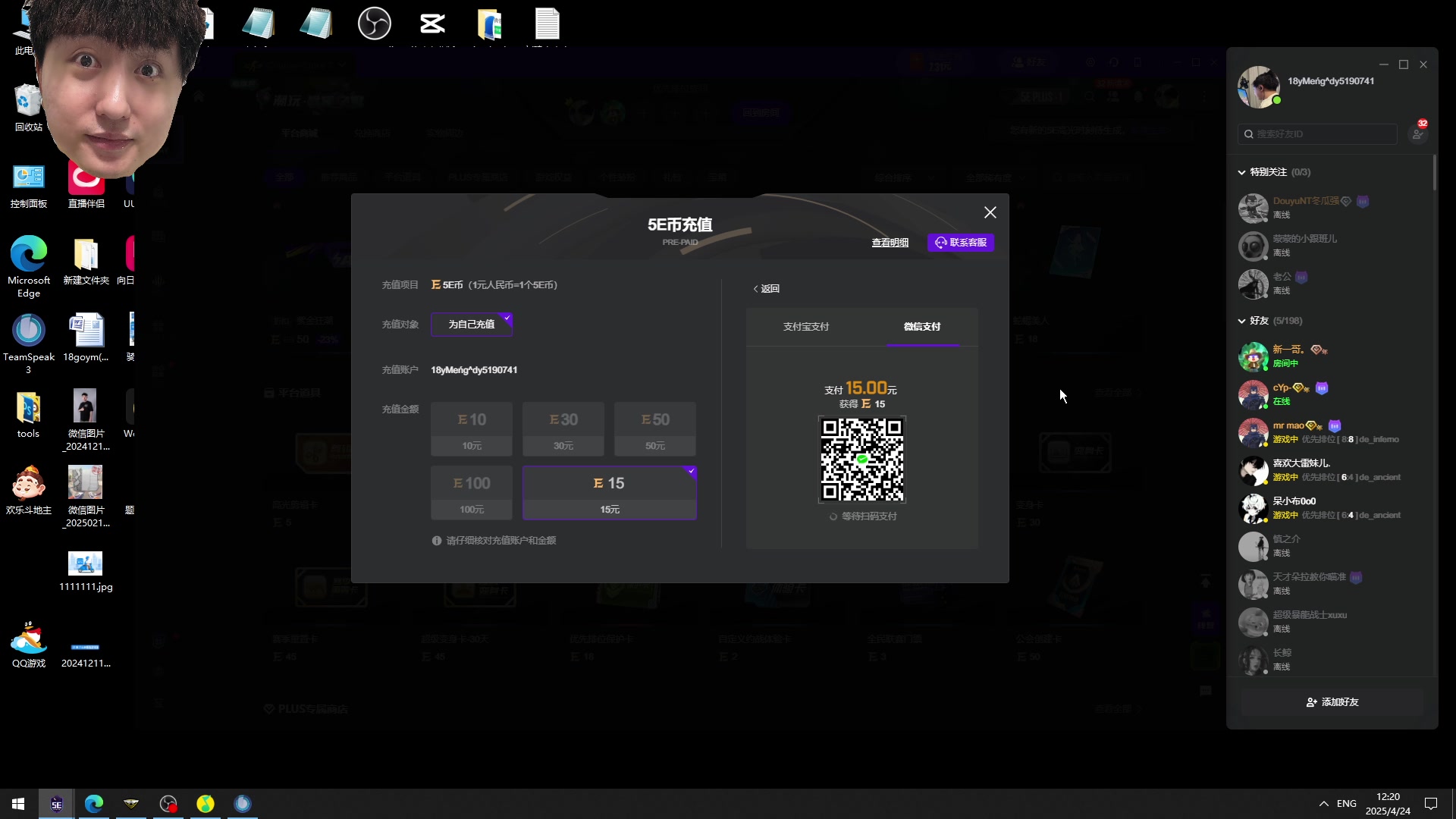Choose the E30 30元 amount
The width and height of the screenshot is (1456, 819).
coord(563,429)
